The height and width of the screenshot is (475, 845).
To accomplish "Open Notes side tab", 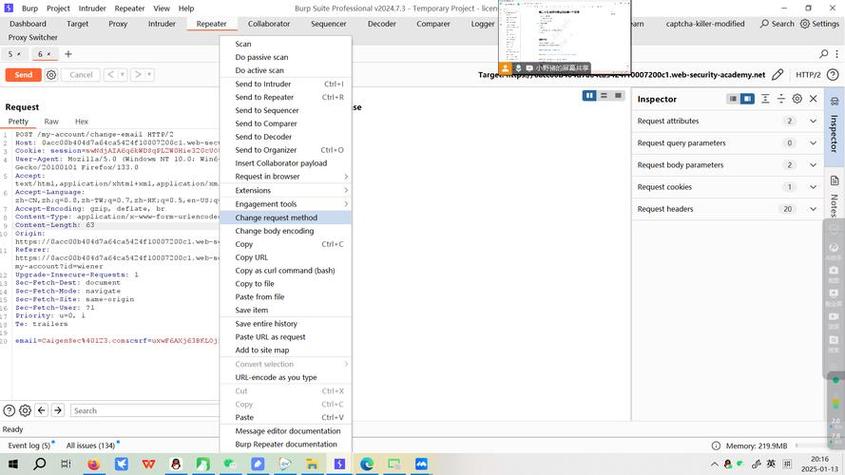I will tap(834, 195).
